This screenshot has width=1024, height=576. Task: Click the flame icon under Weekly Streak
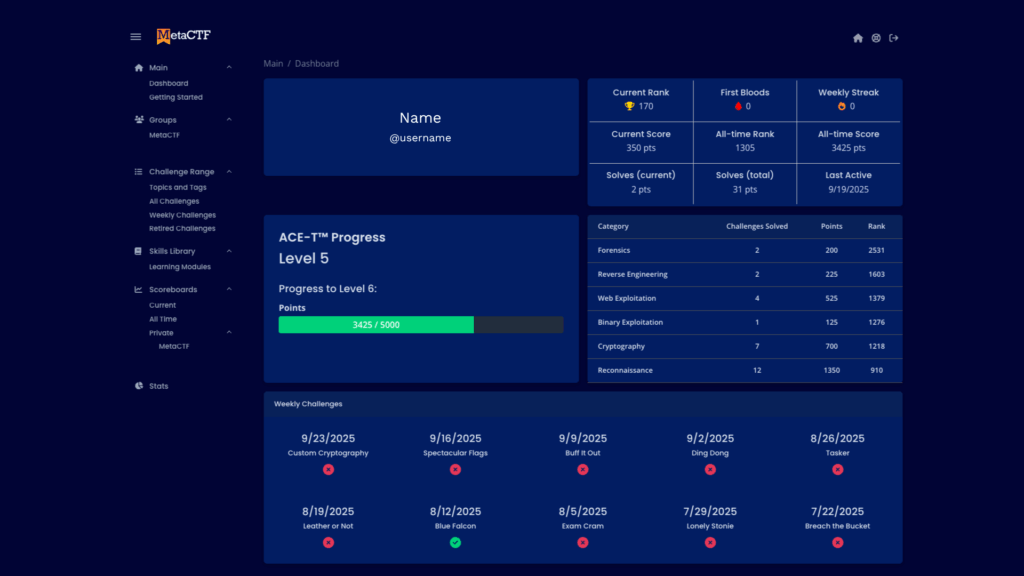[841, 106]
